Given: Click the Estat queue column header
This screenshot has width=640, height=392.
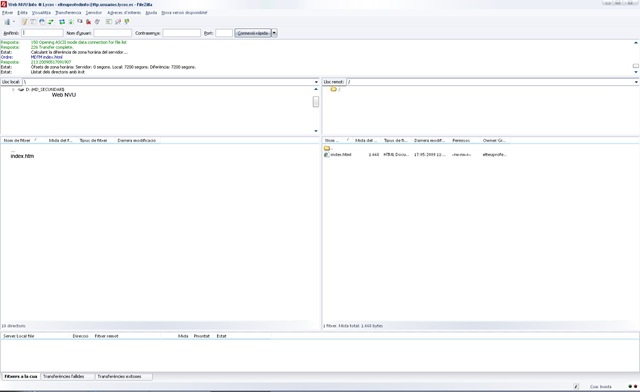Looking at the screenshot, I should click(x=222, y=336).
